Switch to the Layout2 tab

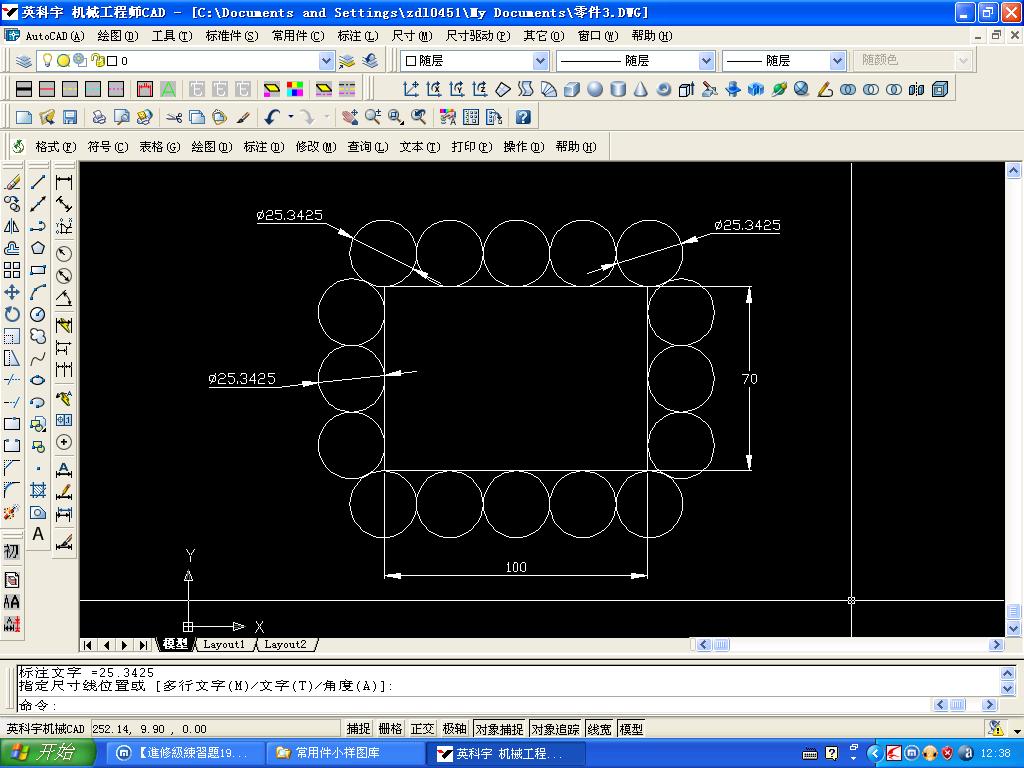pyautogui.click(x=285, y=645)
